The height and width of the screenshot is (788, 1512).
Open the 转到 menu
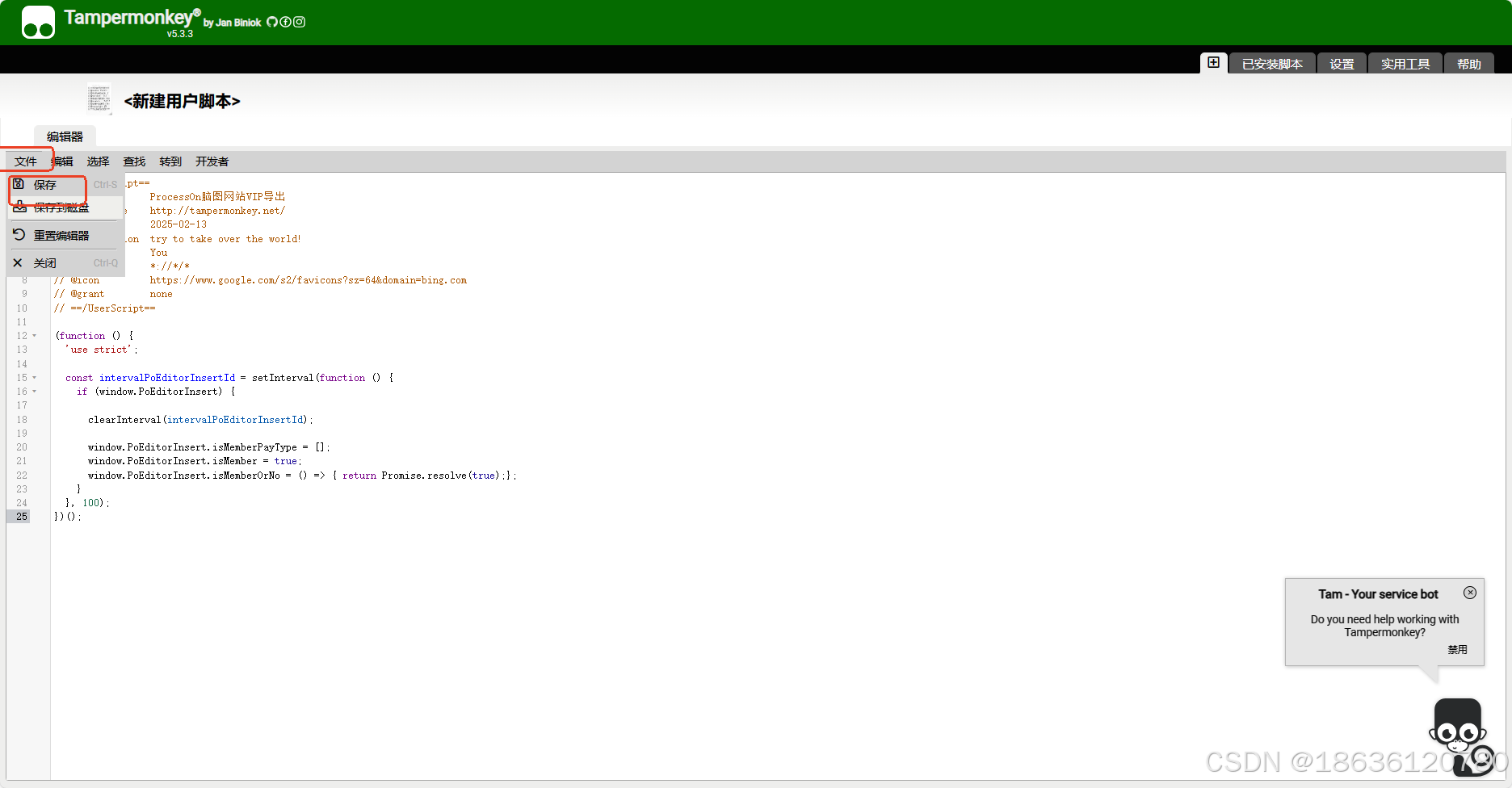tap(170, 161)
